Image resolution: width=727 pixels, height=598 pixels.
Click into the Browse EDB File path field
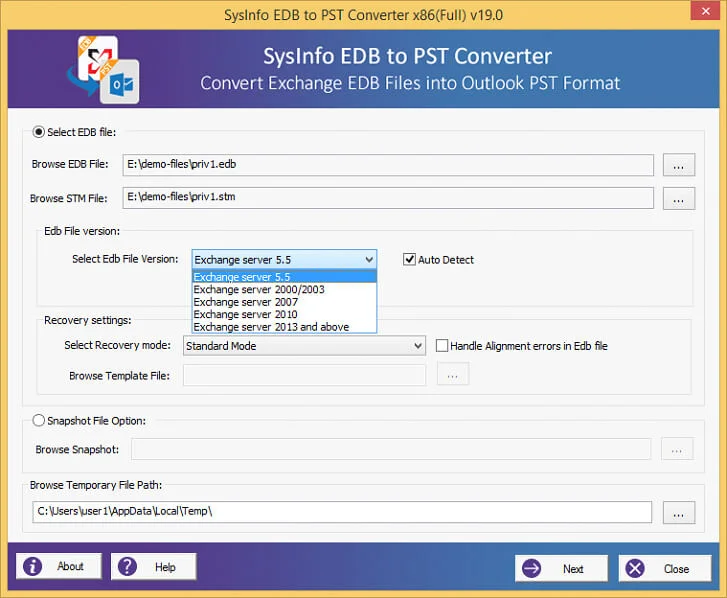click(x=387, y=165)
